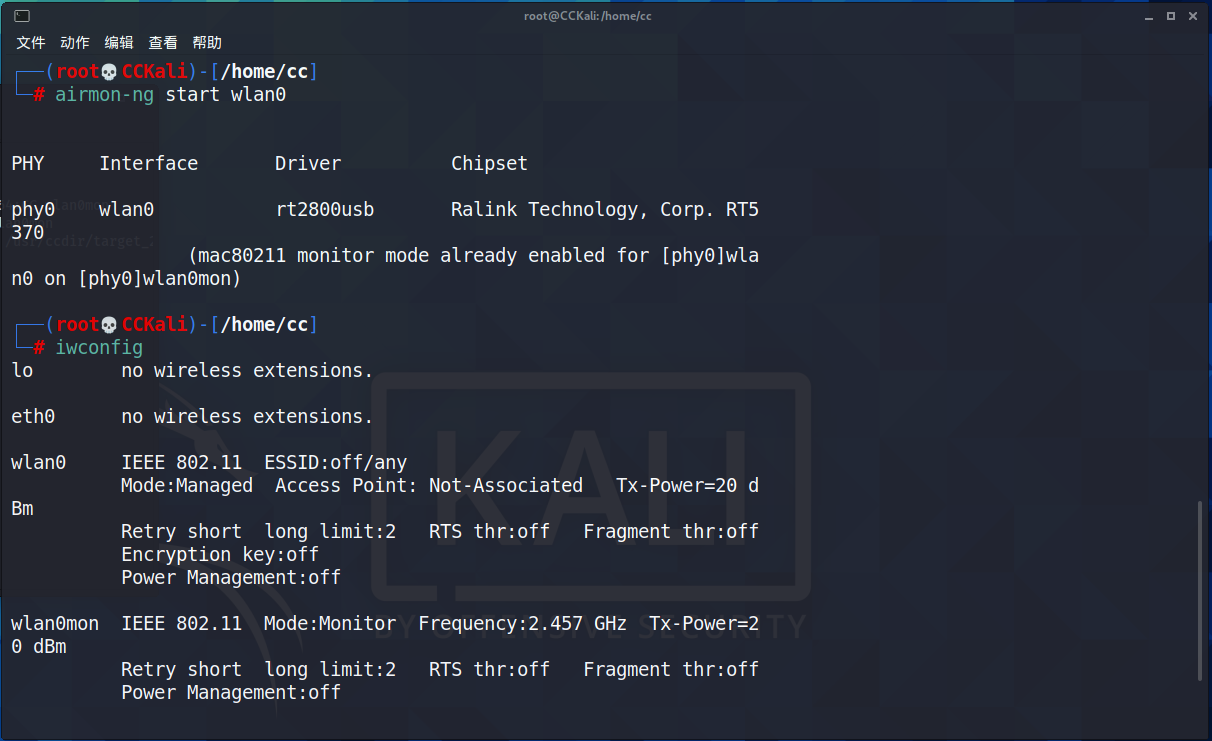This screenshot has height=741, width=1212.
Task: Close the terminal window
Action: click(1193, 15)
